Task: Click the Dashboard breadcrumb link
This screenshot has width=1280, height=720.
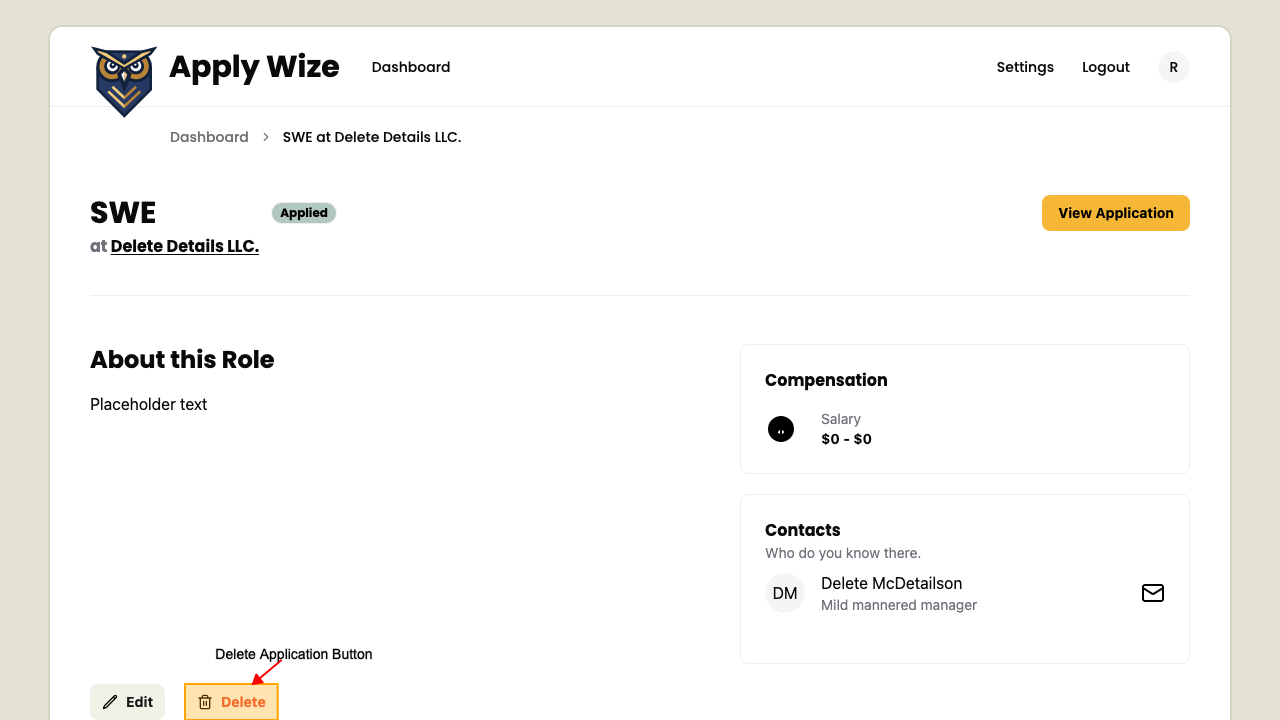Action: point(209,137)
